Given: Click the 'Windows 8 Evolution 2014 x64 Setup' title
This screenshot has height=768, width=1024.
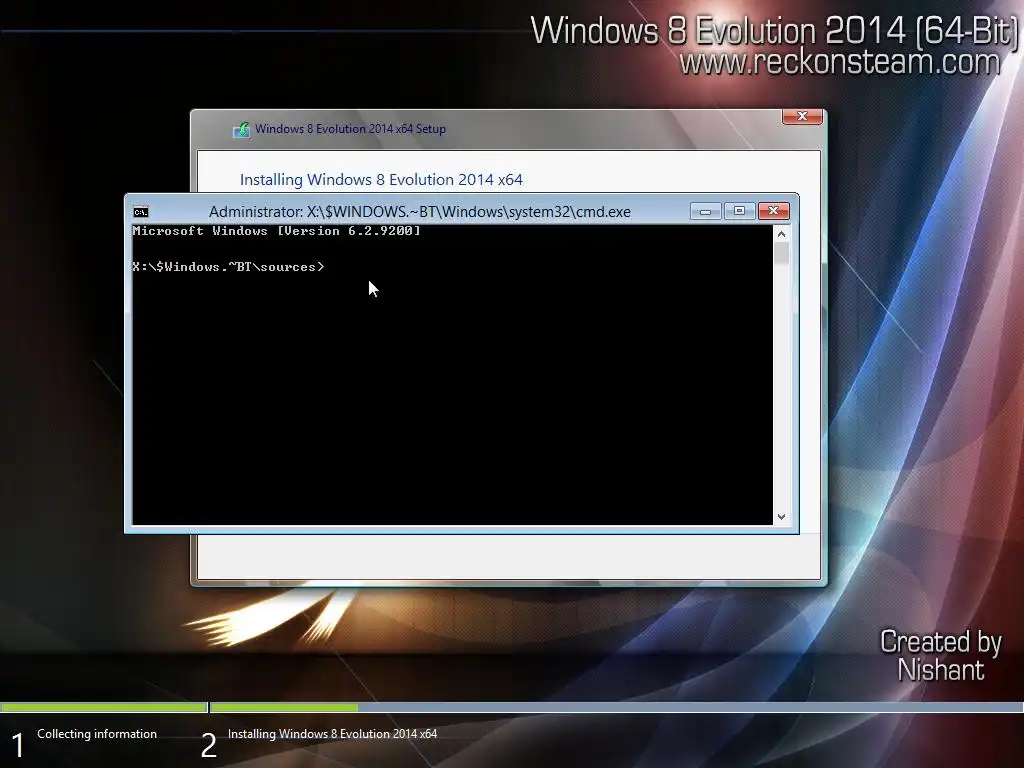Looking at the screenshot, I should 350,129.
